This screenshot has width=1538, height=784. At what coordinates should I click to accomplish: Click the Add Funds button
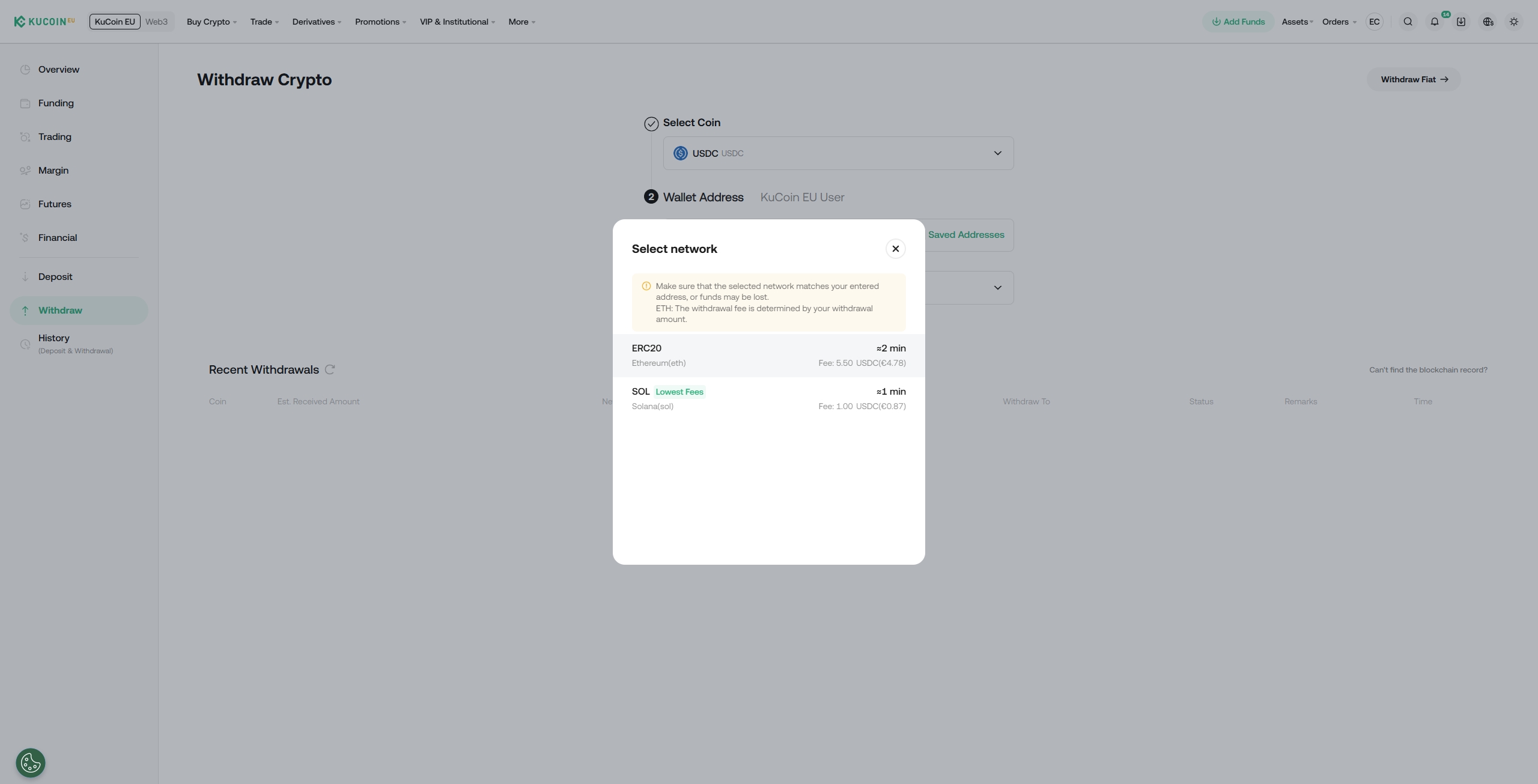pyautogui.click(x=1238, y=22)
